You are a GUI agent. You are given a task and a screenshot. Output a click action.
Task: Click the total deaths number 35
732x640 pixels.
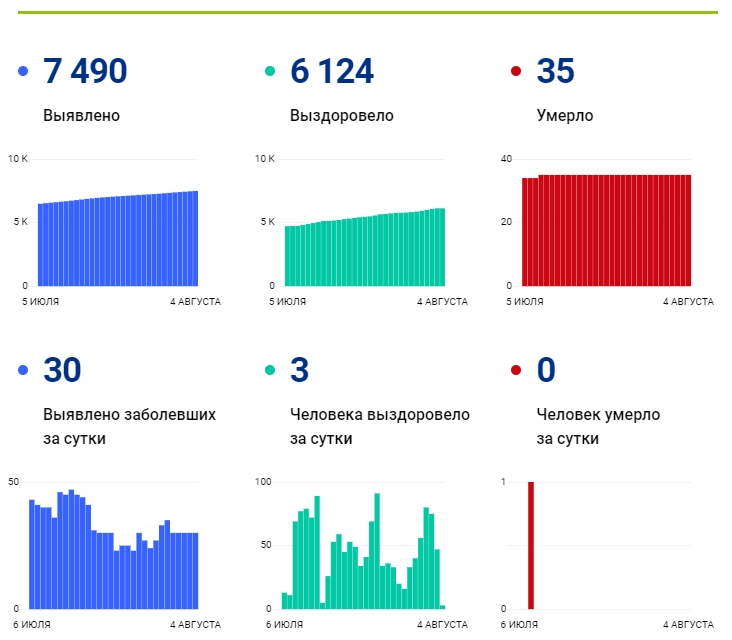[555, 71]
